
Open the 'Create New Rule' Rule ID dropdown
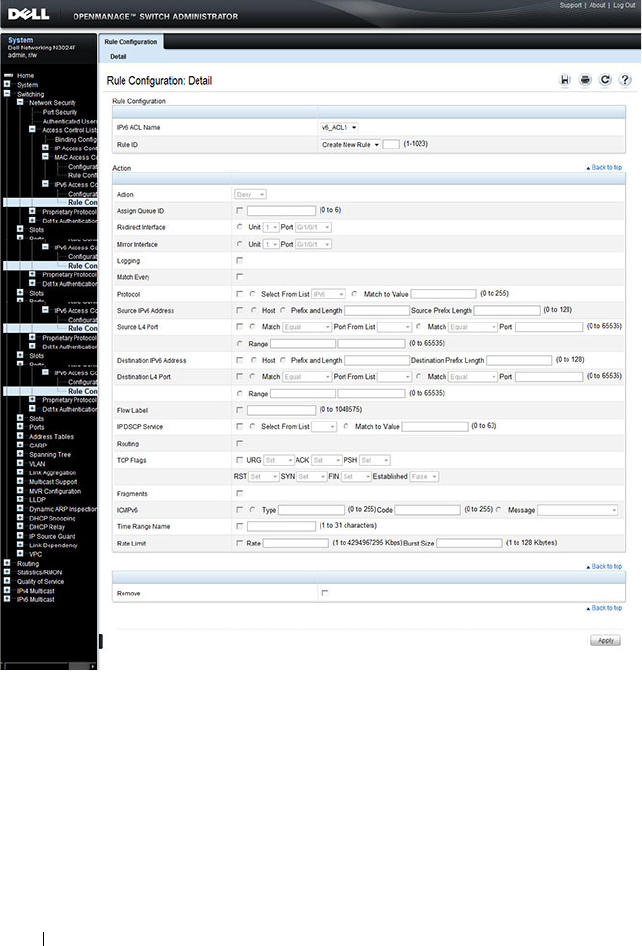pos(350,145)
